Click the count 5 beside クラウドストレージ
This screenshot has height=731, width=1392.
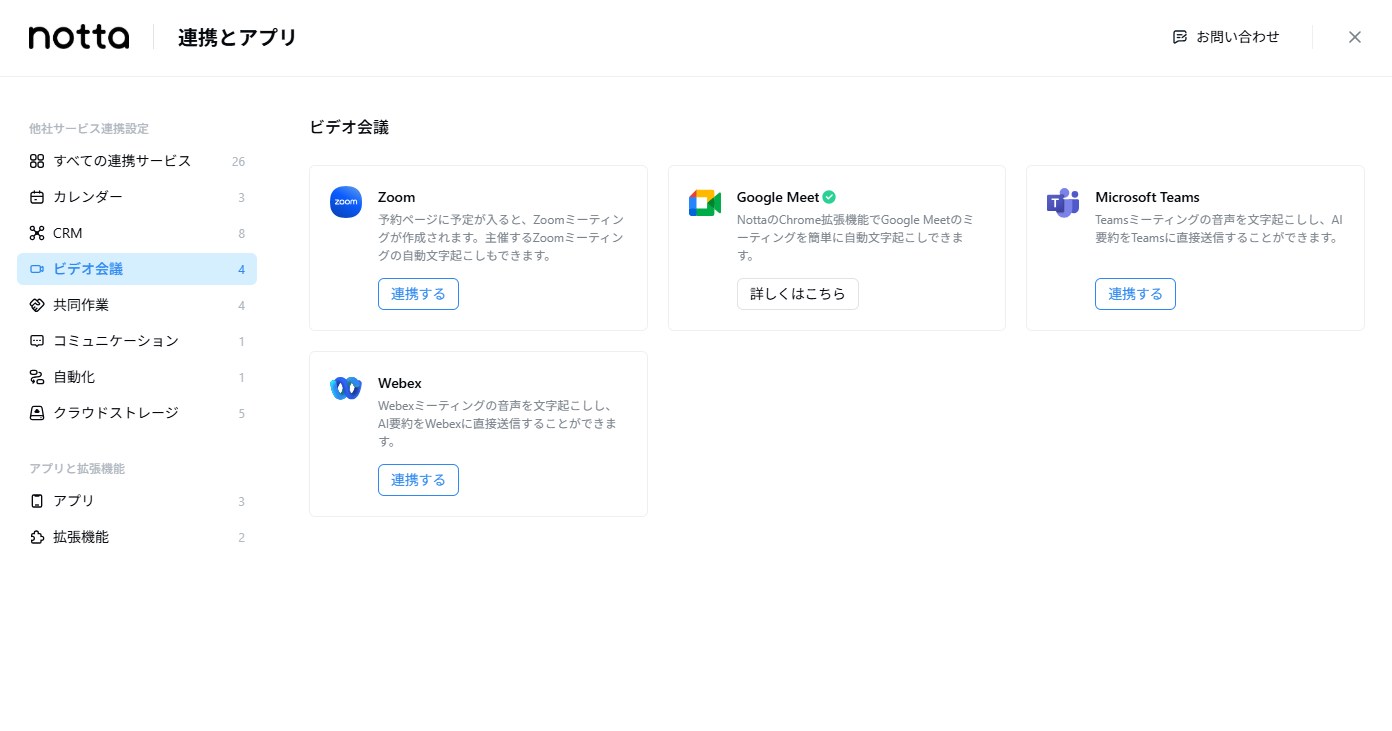coord(241,414)
